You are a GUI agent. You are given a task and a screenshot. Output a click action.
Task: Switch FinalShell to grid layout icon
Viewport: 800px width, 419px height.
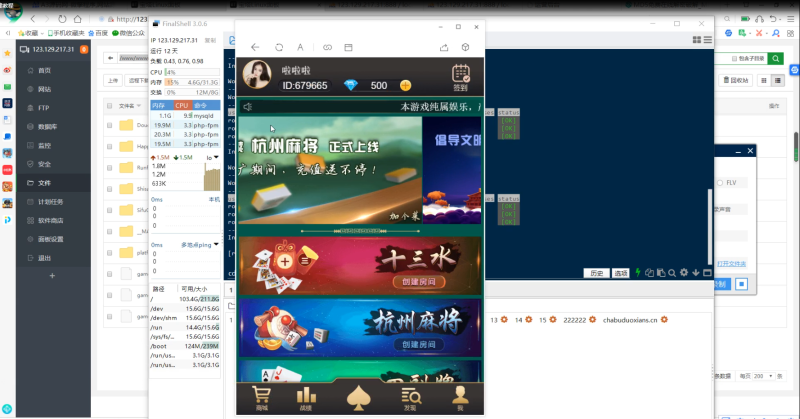pyautogui.click(x=697, y=40)
